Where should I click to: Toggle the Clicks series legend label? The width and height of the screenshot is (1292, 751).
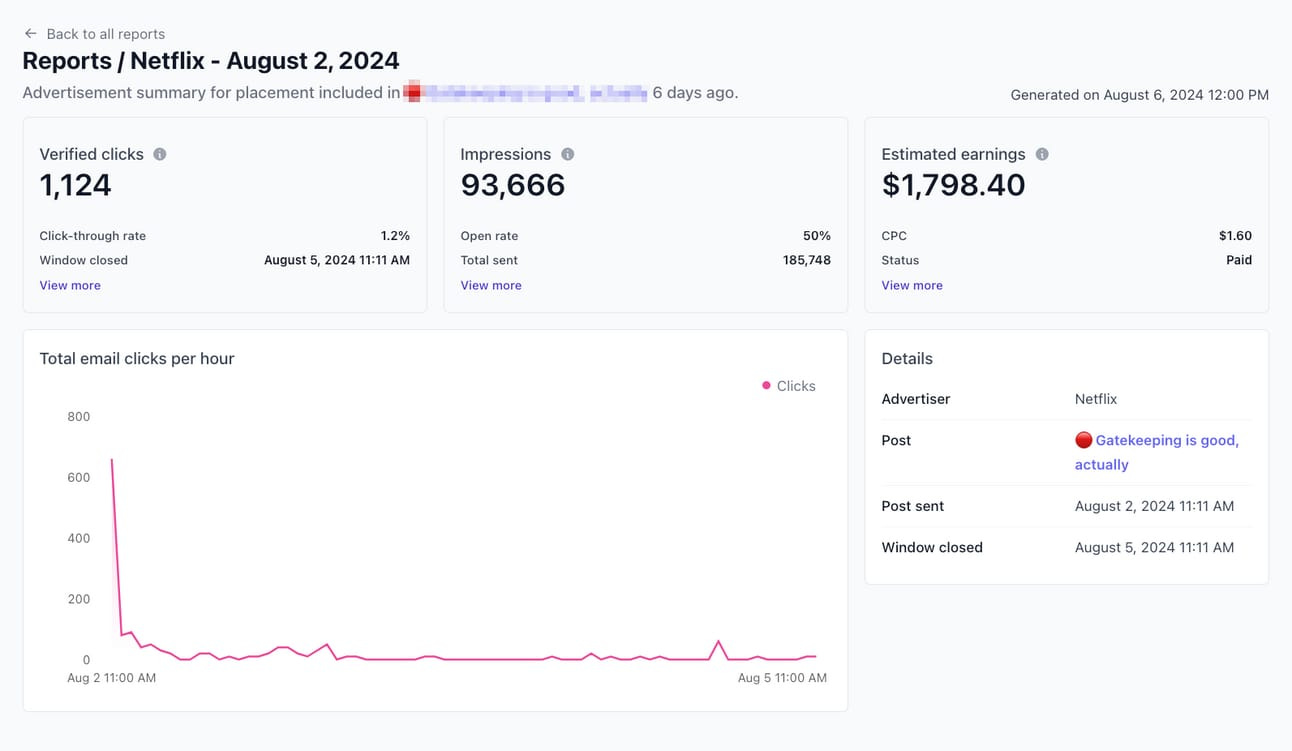click(x=796, y=386)
